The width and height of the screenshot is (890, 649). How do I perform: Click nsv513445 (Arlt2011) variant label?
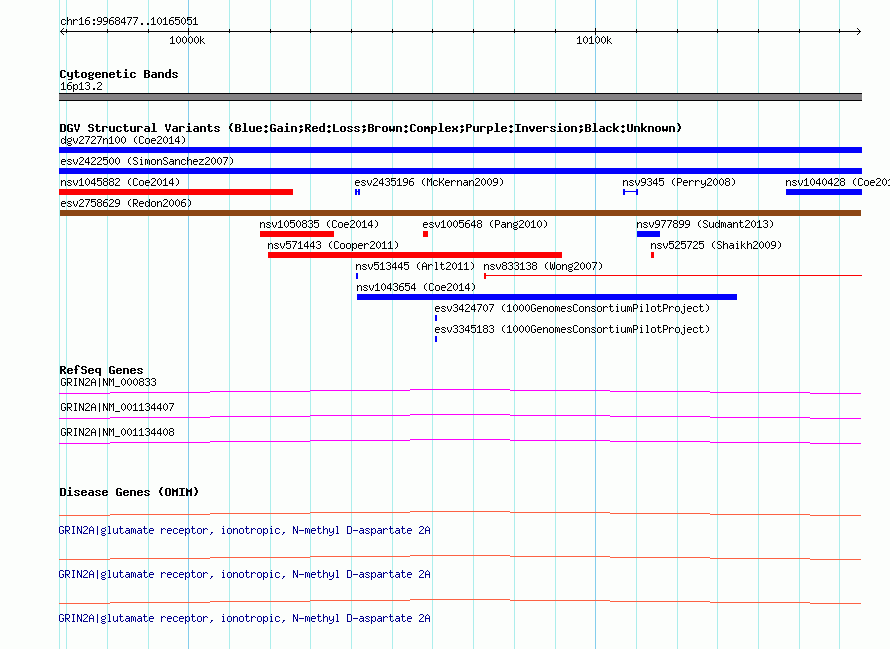(x=415, y=266)
